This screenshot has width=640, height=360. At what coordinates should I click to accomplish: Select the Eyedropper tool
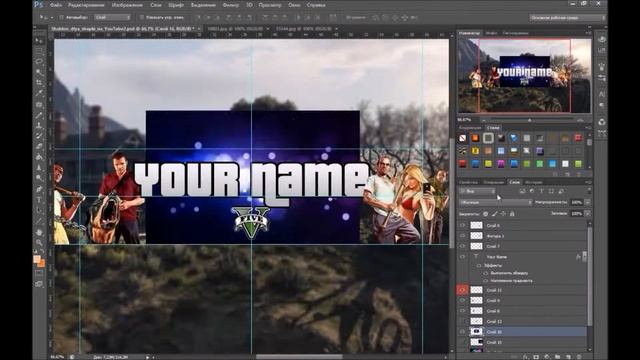tap(39, 93)
